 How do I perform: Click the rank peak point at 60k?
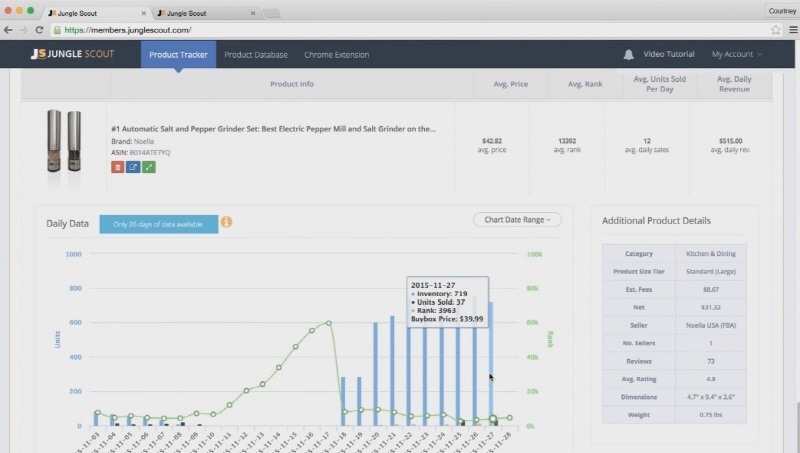329,323
